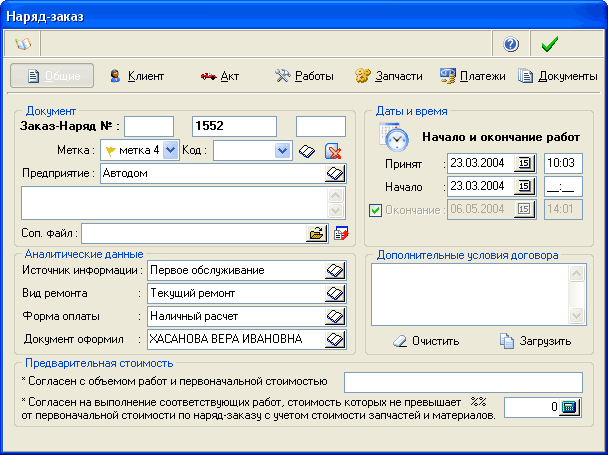
Task: Expand the Код dropdown list
Action: pyautogui.click(x=282, y=150)
